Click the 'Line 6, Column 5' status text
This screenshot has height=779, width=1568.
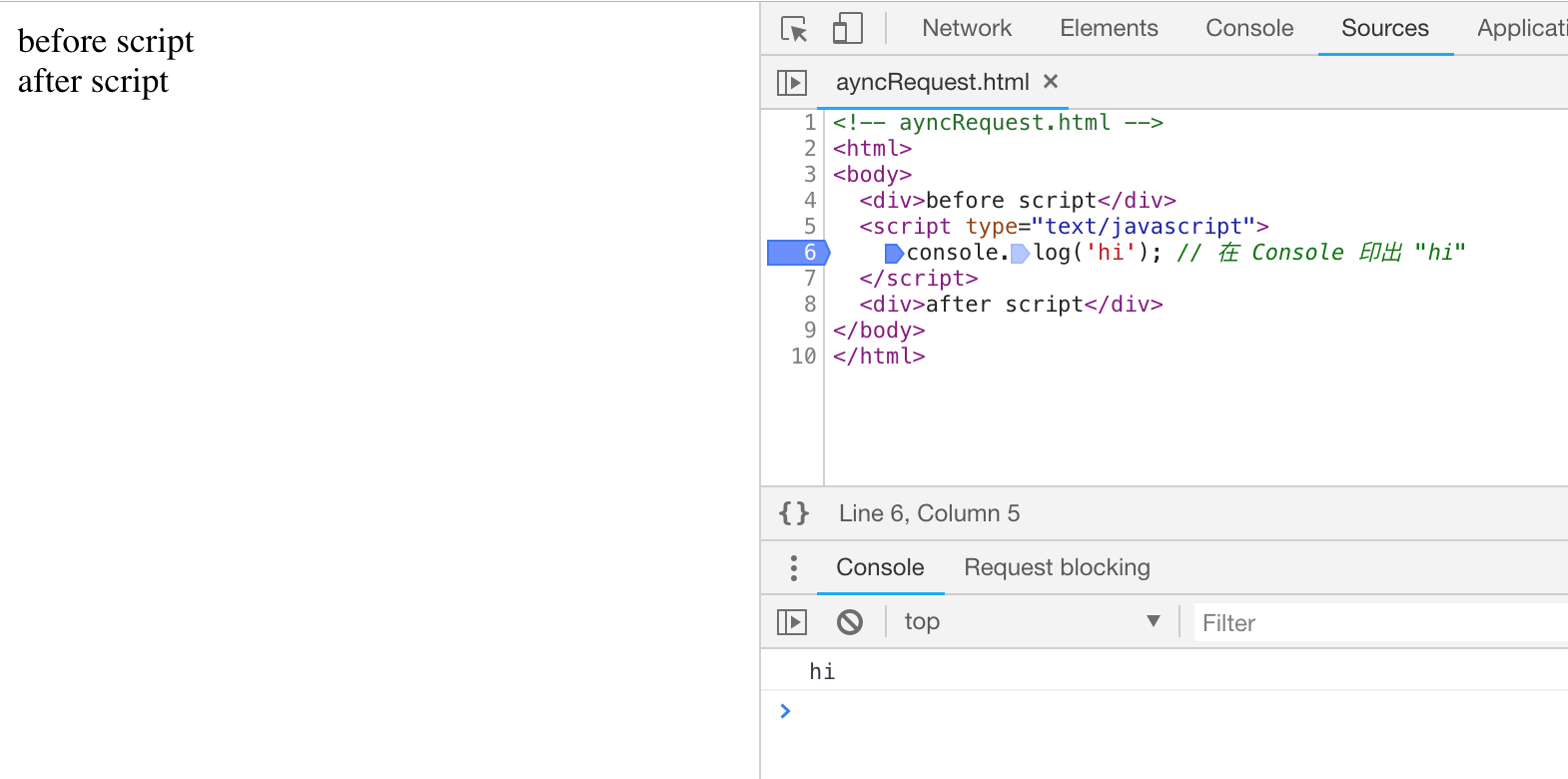click(x=929, y=513)
